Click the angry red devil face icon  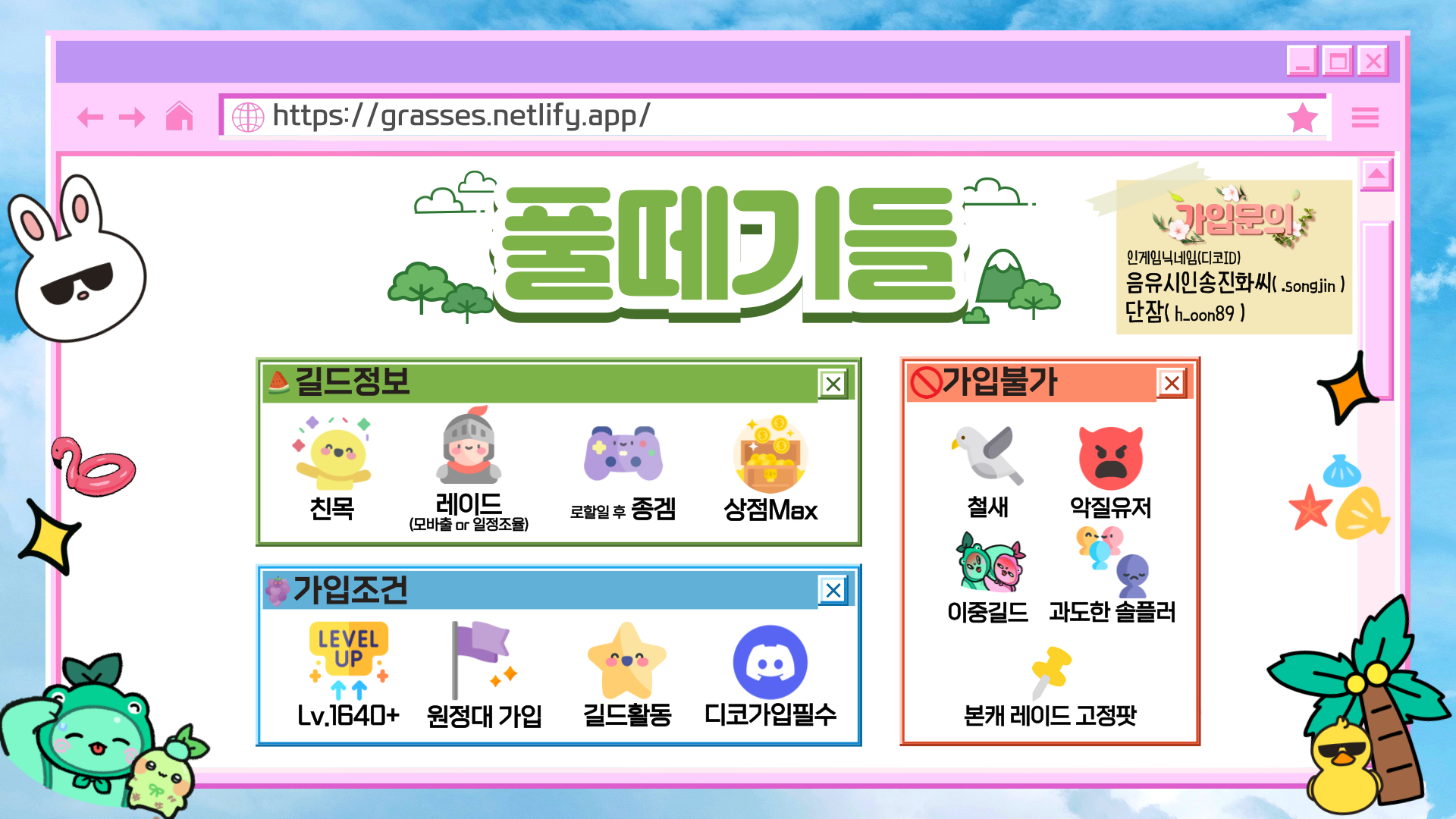1111,458
